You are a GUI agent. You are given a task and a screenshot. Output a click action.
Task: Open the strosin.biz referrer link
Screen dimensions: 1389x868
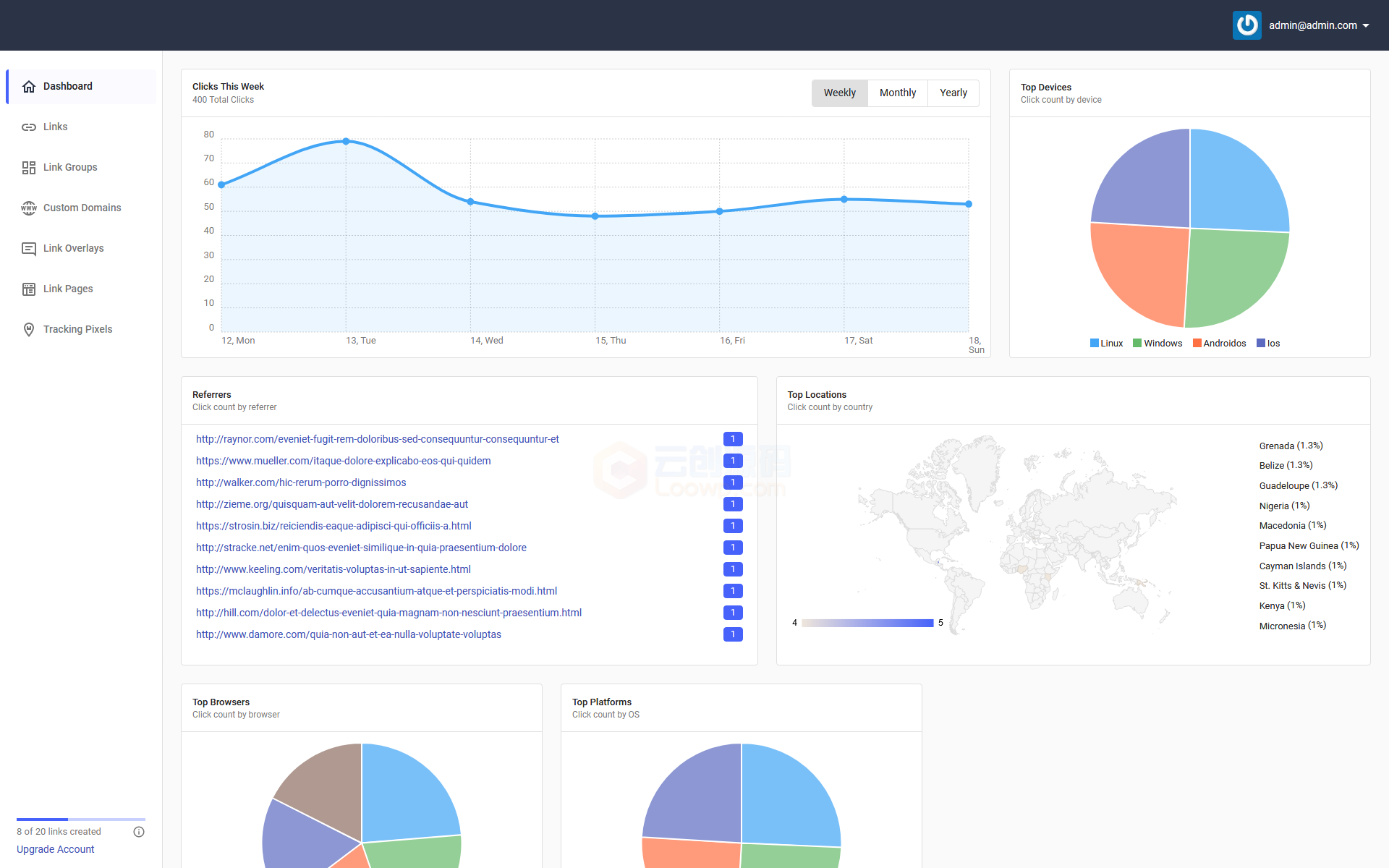[x=334, y=526]
